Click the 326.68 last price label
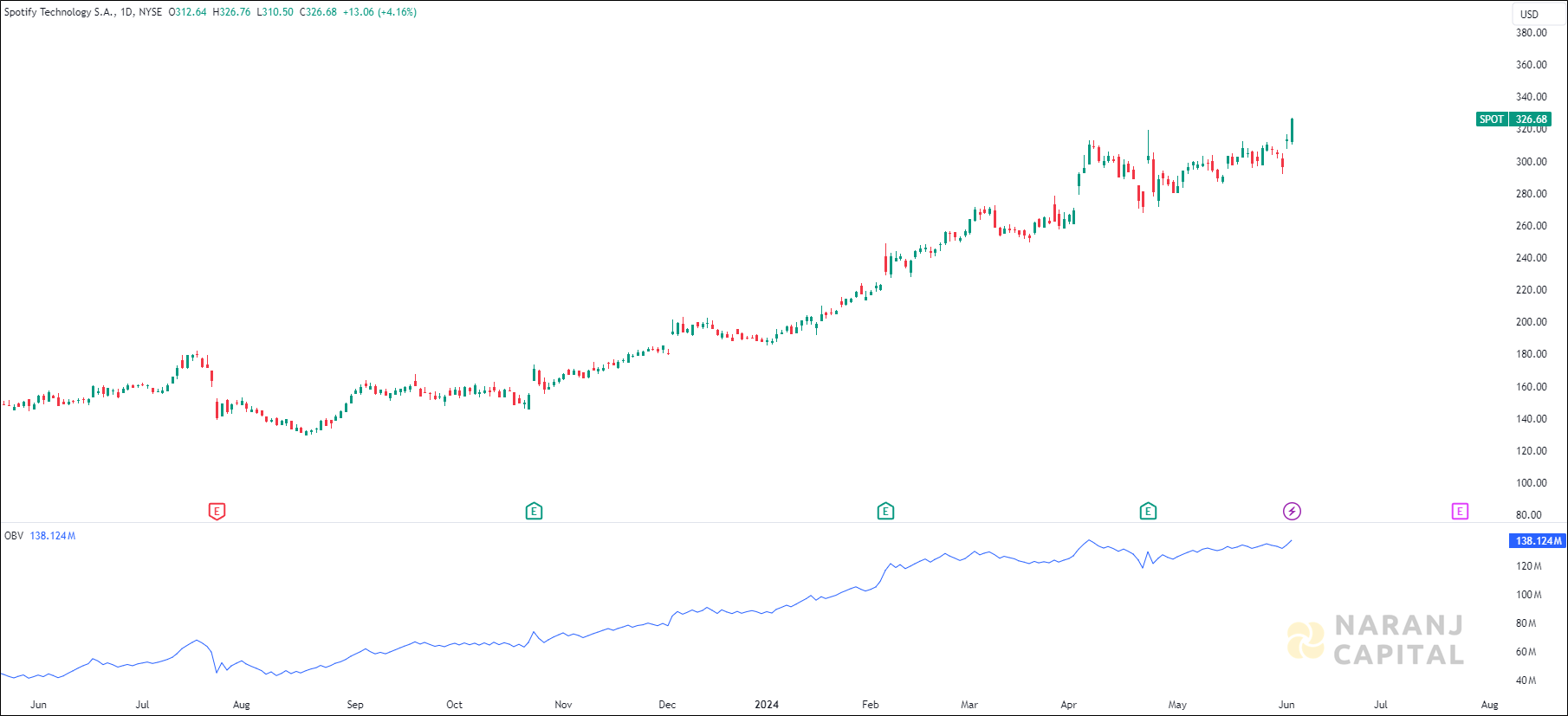This screenshot has width=1568, height=716. click(x=1531, y=119)
